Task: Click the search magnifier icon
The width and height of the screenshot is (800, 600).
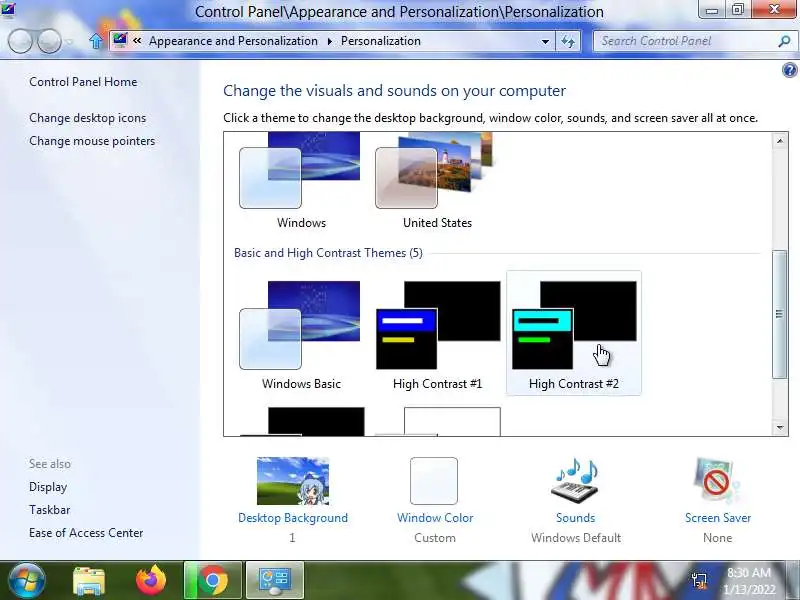Action: (785, 41)
